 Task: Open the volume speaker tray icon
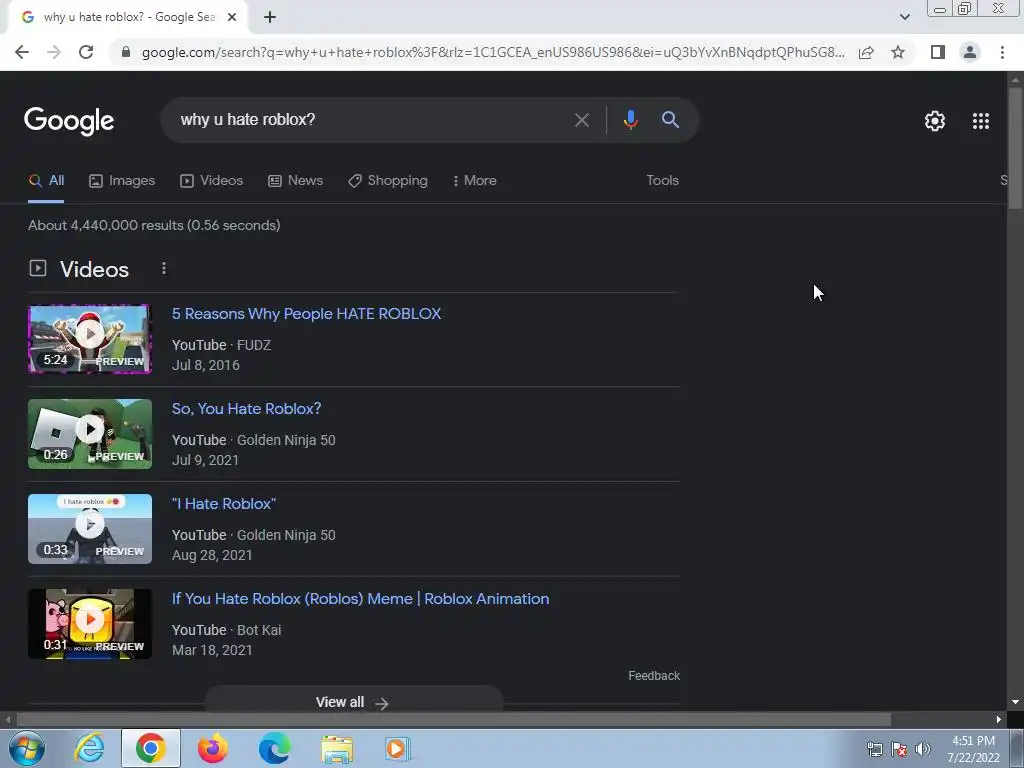click(923, 749)
